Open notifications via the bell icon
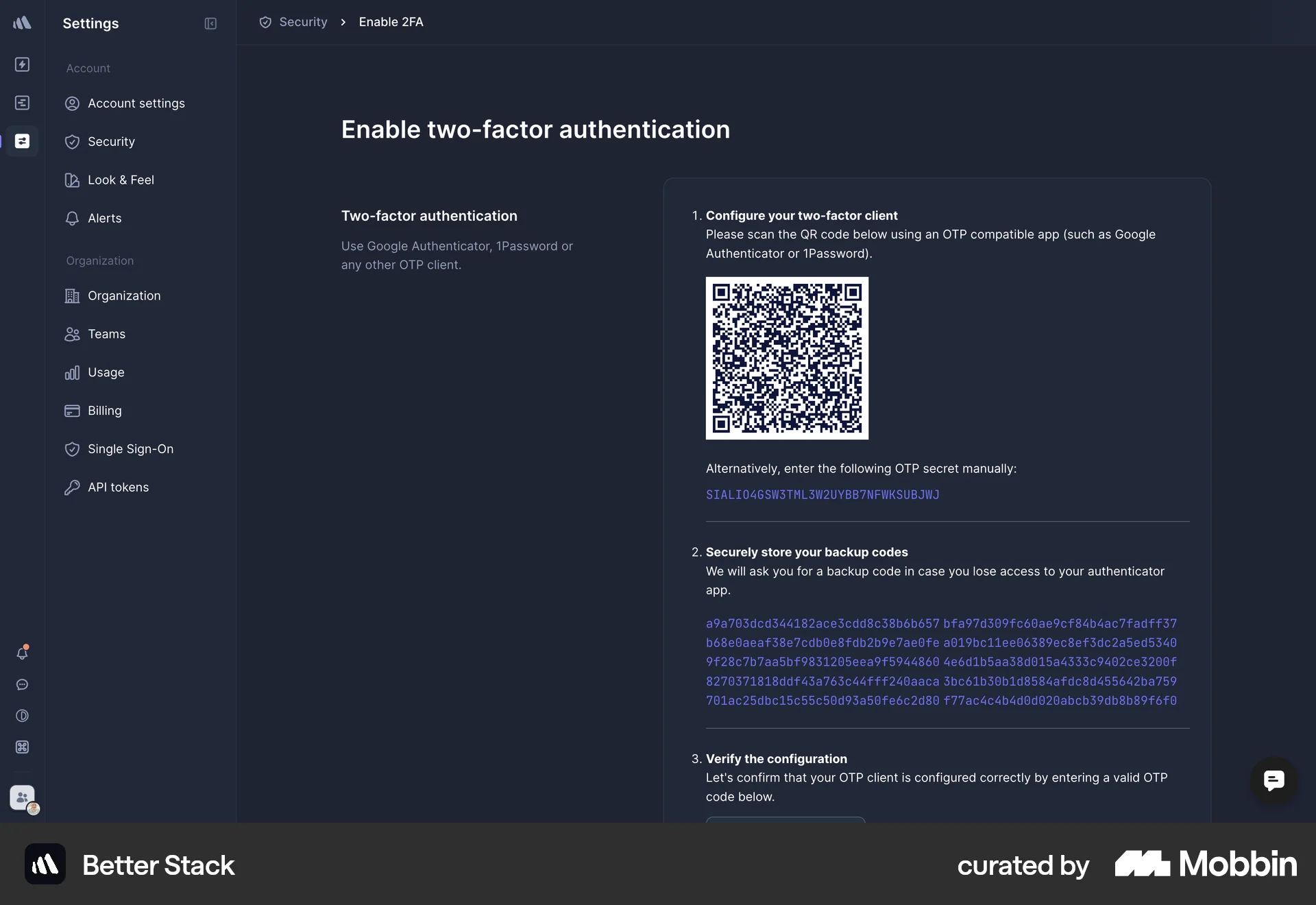Image resolution: width=1316 pixels, height=905 pixels. pos(23,653)
